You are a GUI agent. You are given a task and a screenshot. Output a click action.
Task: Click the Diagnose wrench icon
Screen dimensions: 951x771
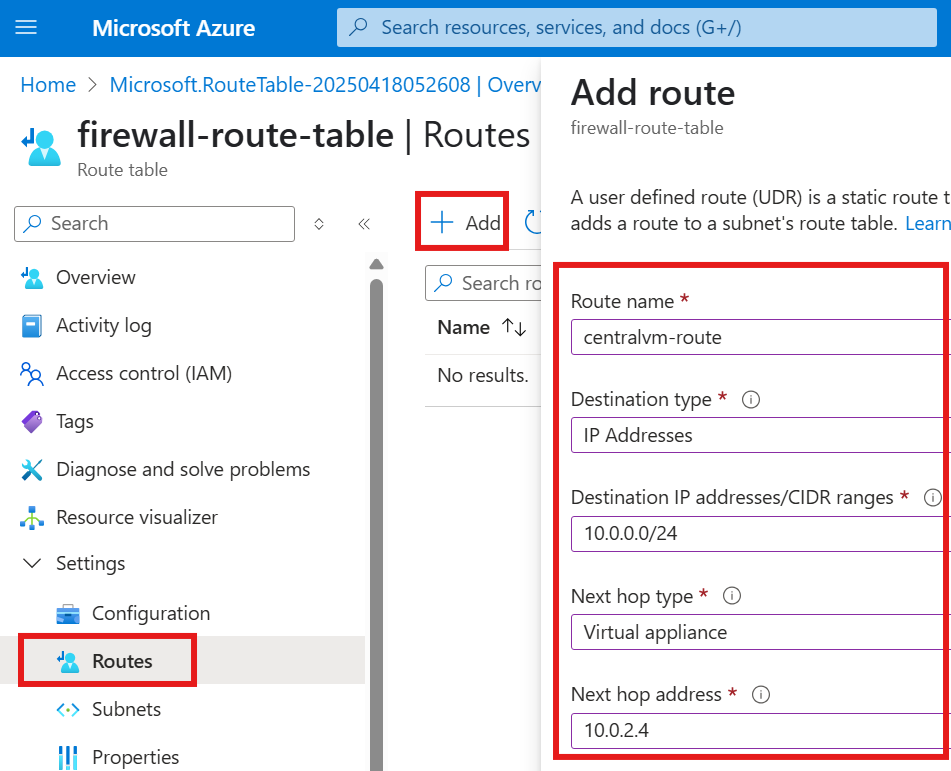click(32, 470)
